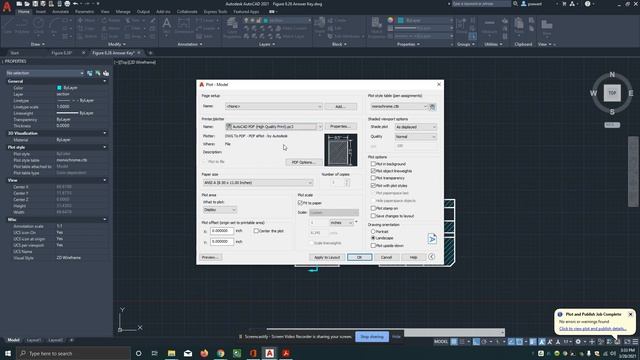Click the ViewCube TOP face
The image size is (640, 360).
(612, 93)
